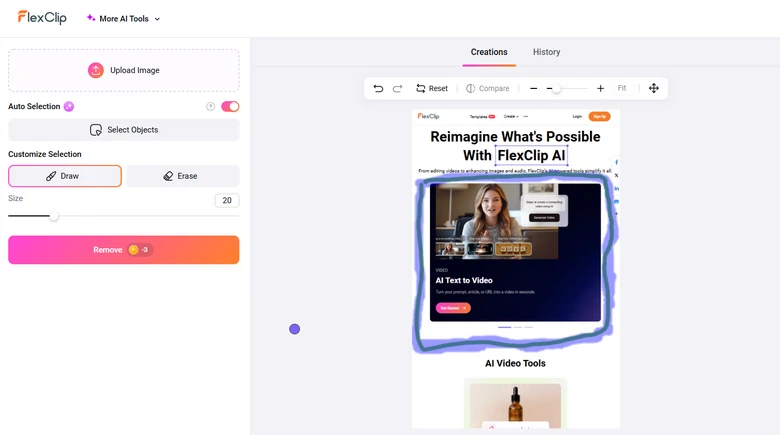The width and height of the screenshot is (780, 435).
Task: Toggle the Auto Selection switch off
Action: [x=230, y=106]
